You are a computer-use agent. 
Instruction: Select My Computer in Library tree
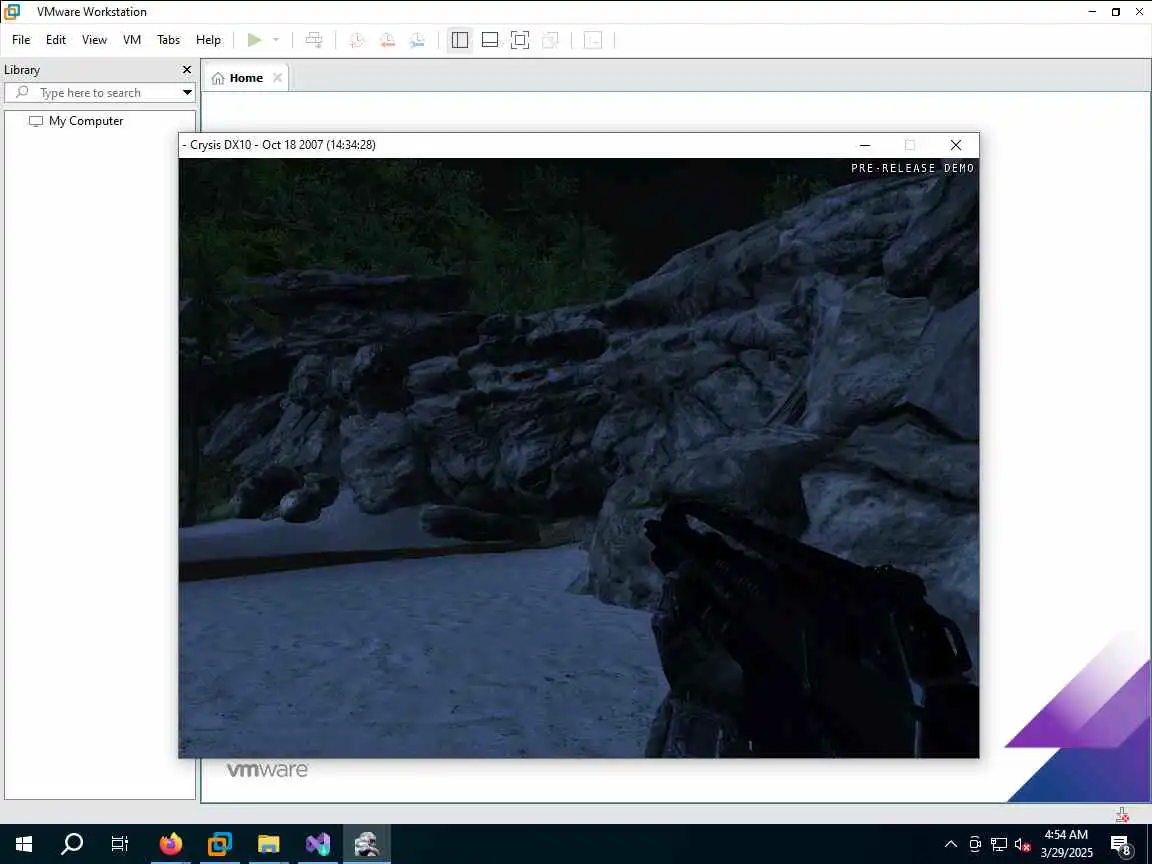86,121
